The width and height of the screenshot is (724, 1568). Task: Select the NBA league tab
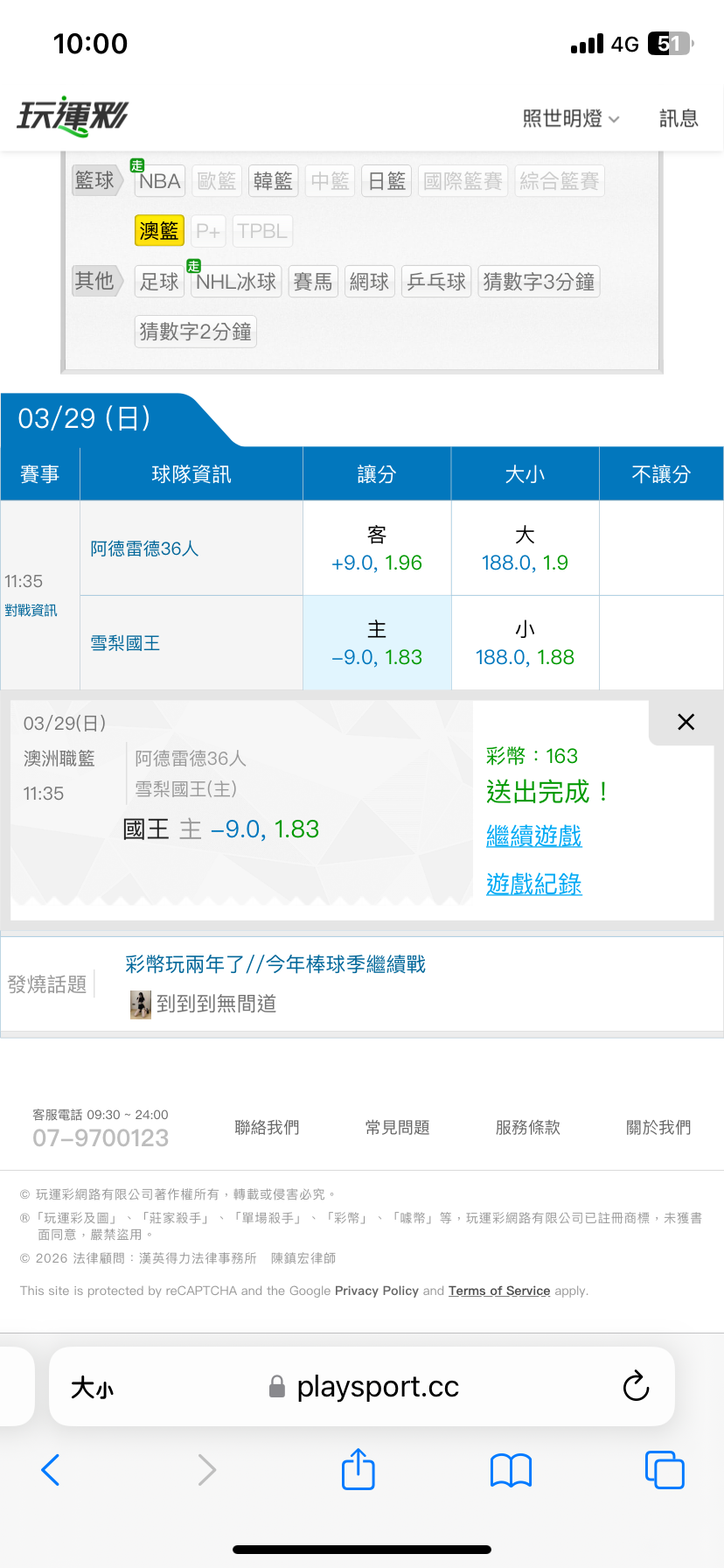point(159,181)
